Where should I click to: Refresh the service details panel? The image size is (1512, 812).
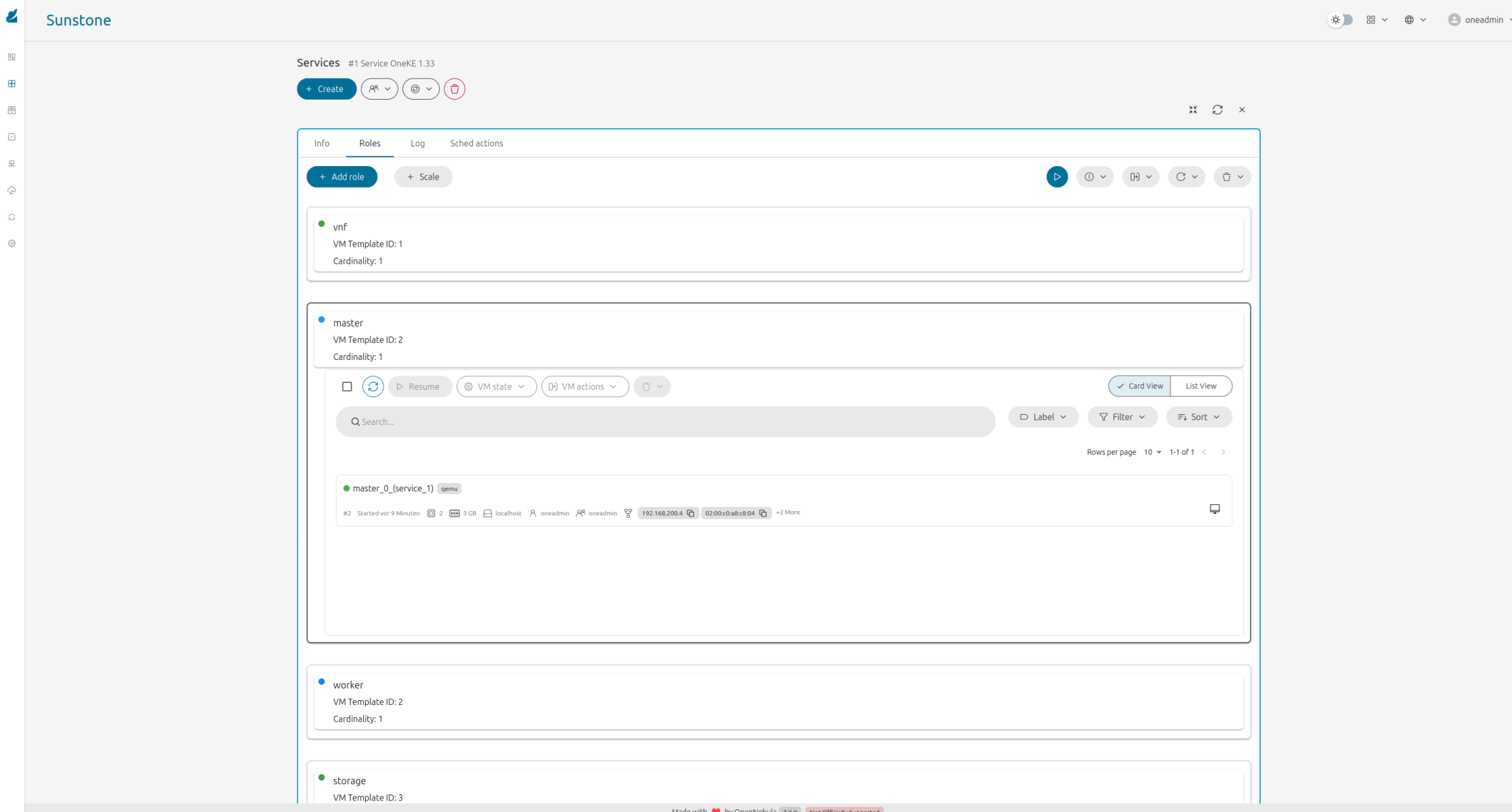[1217, 109]
